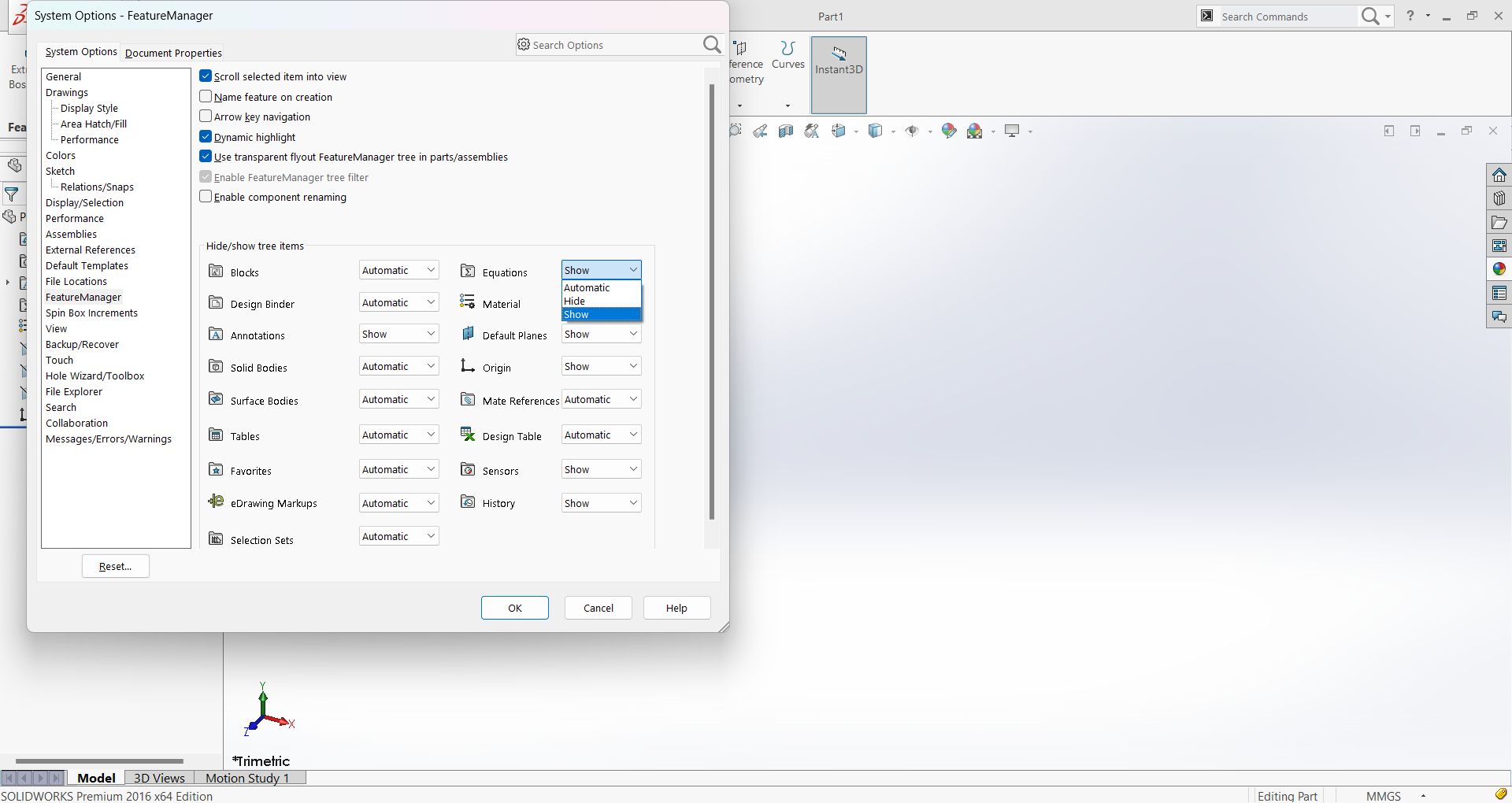Check Enable component renaming
1512x803 pixels.
click(206, 197)
